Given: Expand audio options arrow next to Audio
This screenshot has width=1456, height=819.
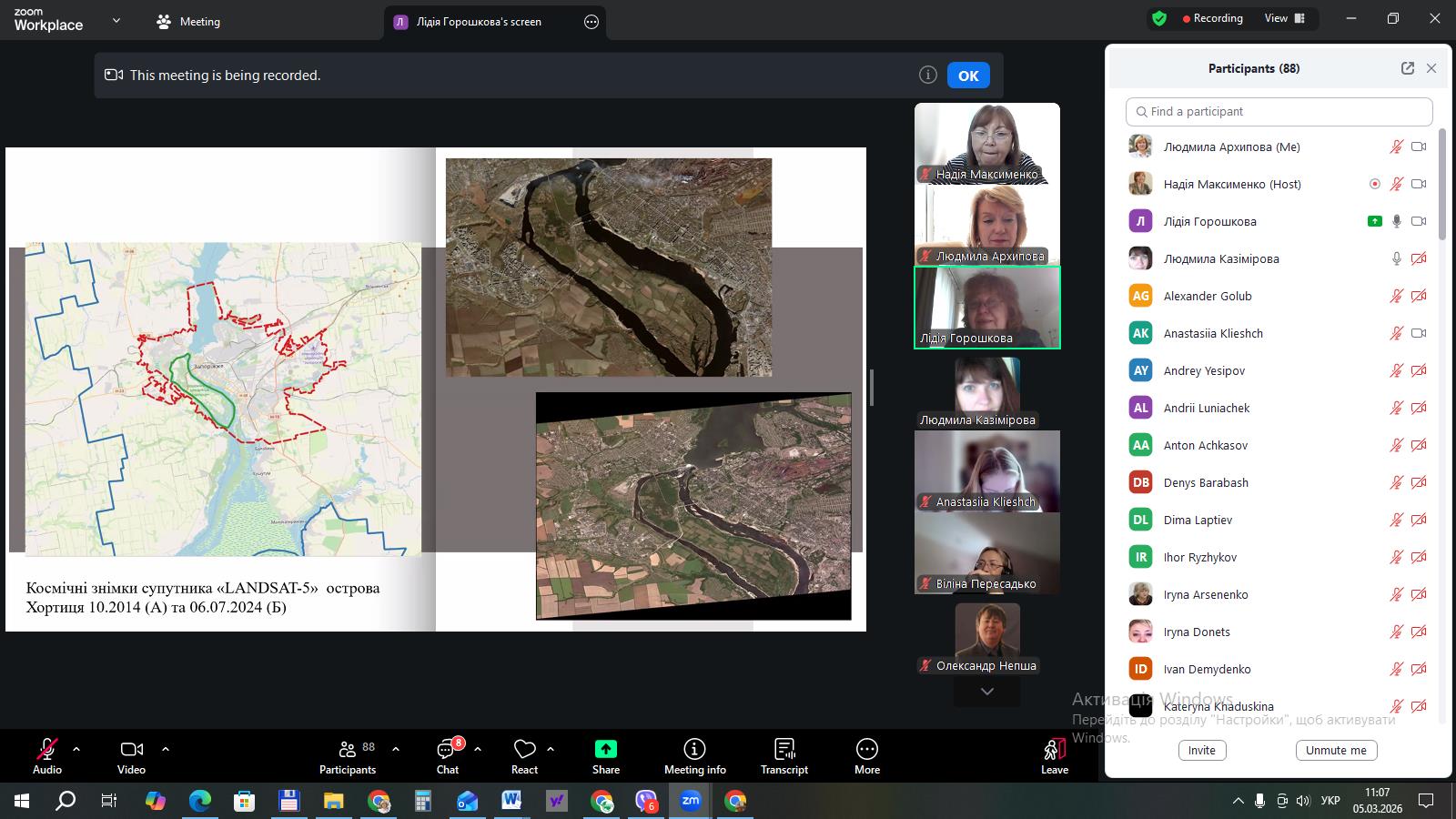Looking at the screenshot, I should click(76, 749).
